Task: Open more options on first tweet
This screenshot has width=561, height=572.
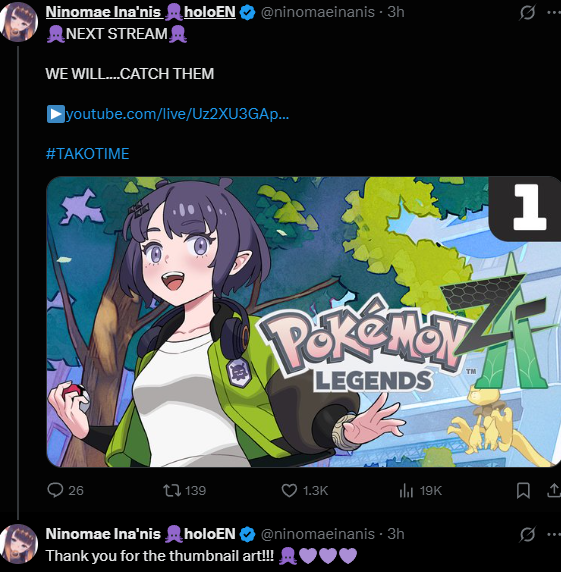Action: 554,12
